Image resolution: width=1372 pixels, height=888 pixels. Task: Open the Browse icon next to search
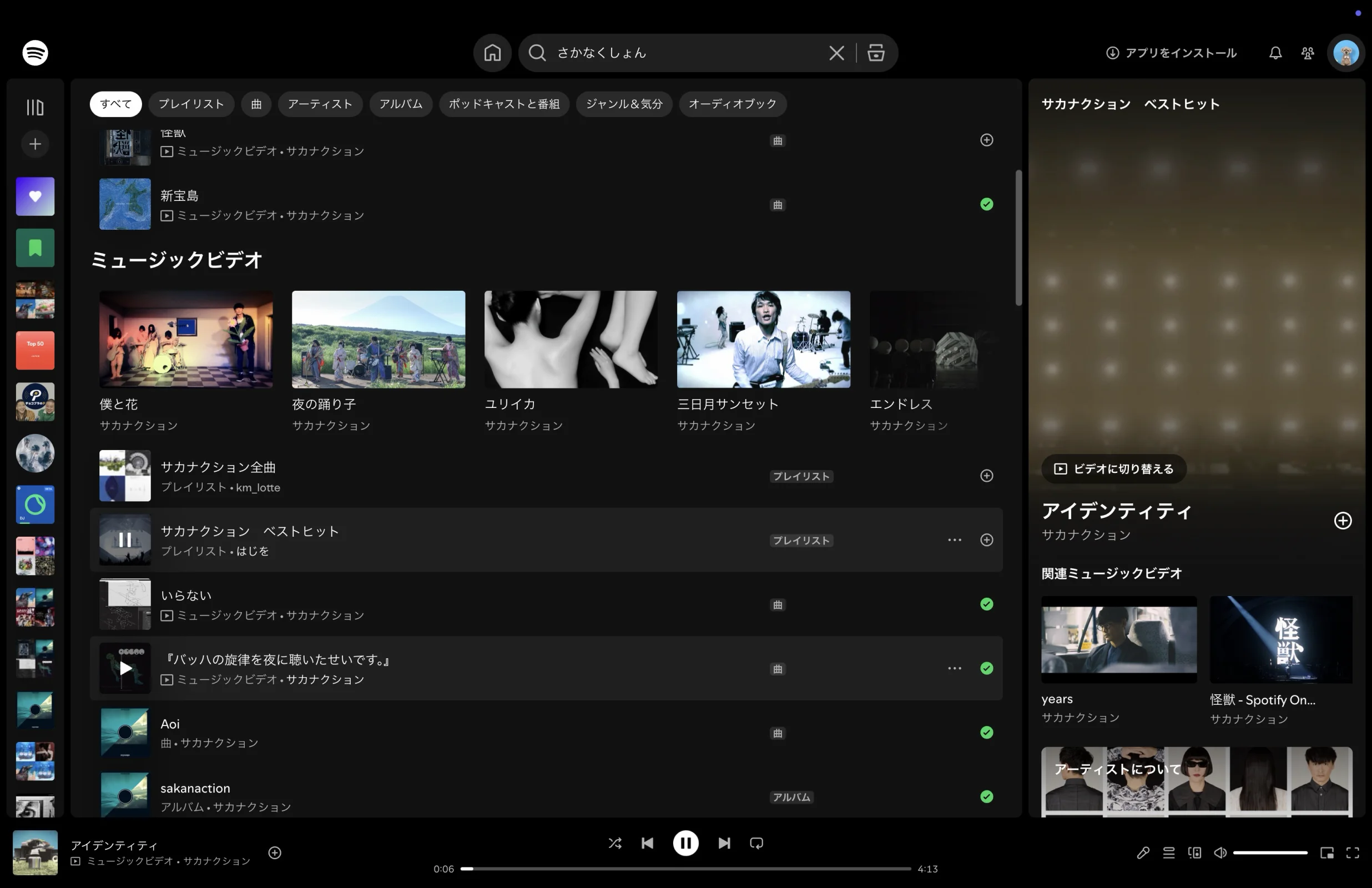click(x=876, y=53)
